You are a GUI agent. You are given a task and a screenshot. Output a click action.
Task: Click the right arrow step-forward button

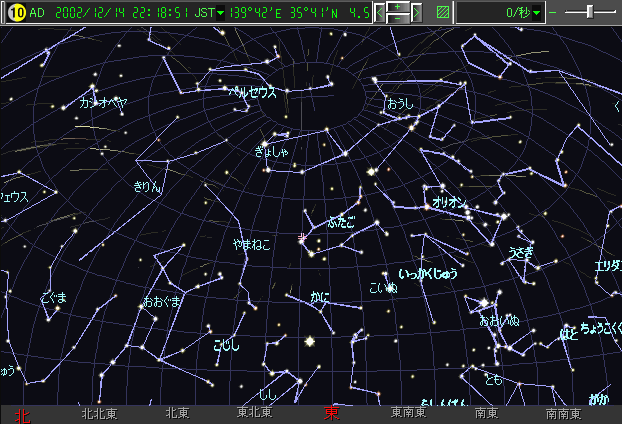(x=417, y=13)
